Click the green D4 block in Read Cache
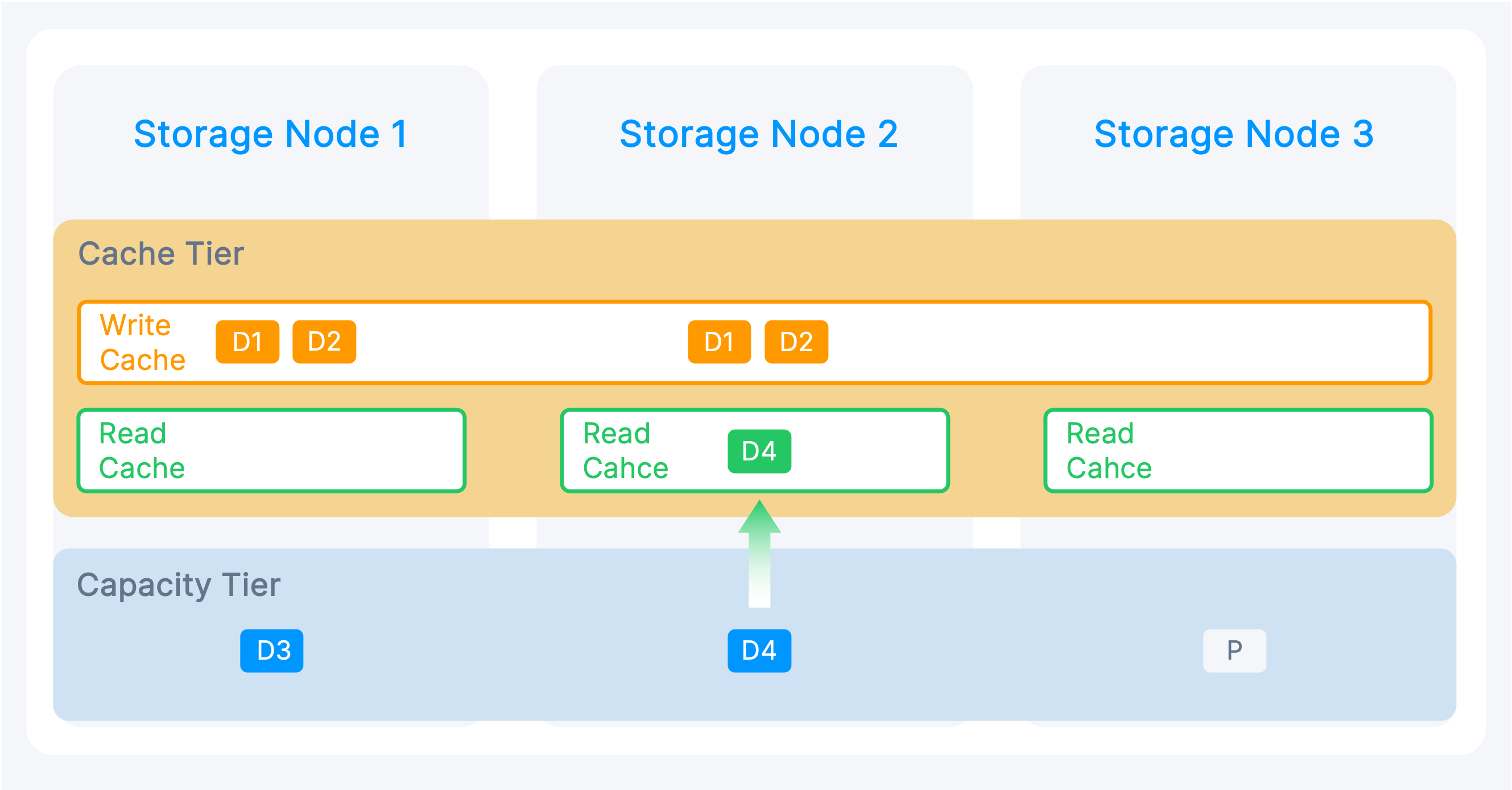Image resolution: width=1512 pixels, height=790 pixels. coord(759,451)
